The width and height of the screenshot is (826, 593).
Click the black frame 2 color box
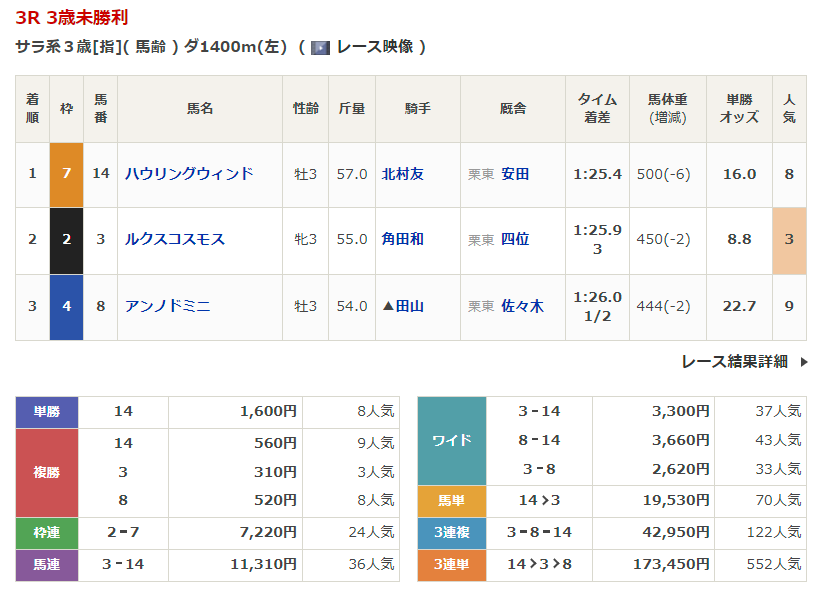[66, 240]
